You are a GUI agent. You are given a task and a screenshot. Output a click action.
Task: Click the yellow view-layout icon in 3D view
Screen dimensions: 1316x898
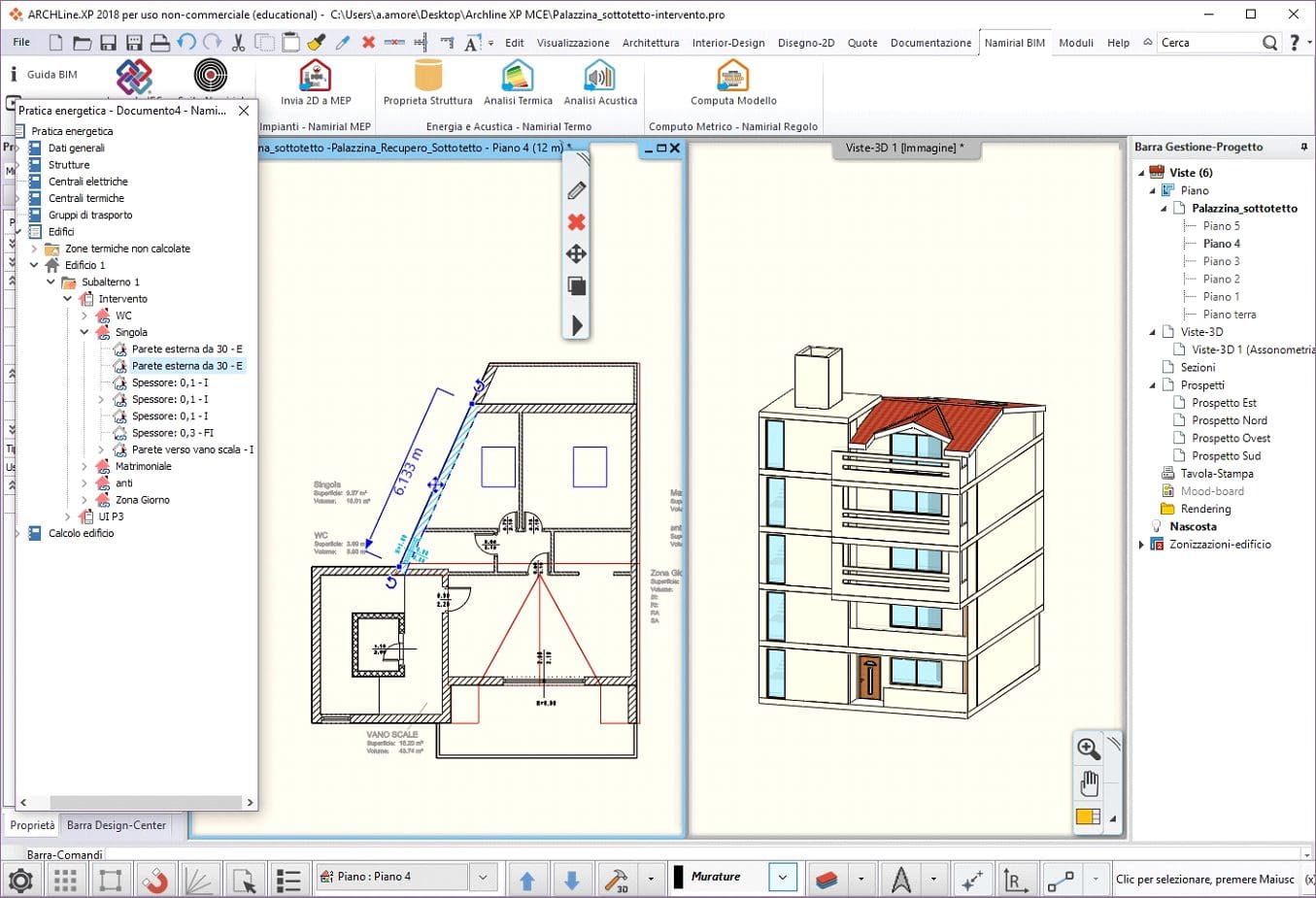point(1089,817)
